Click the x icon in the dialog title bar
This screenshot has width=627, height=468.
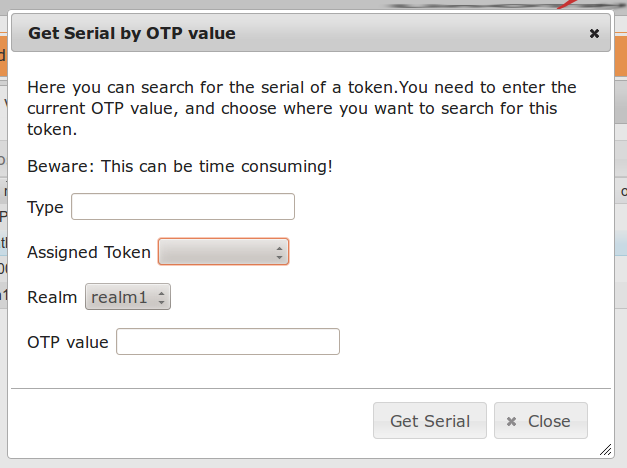(594, 33)
